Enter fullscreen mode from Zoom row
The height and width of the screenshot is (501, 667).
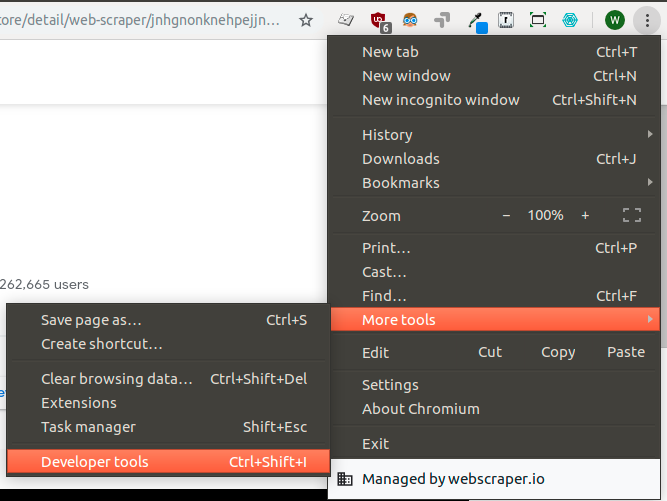tap(632, 215)
